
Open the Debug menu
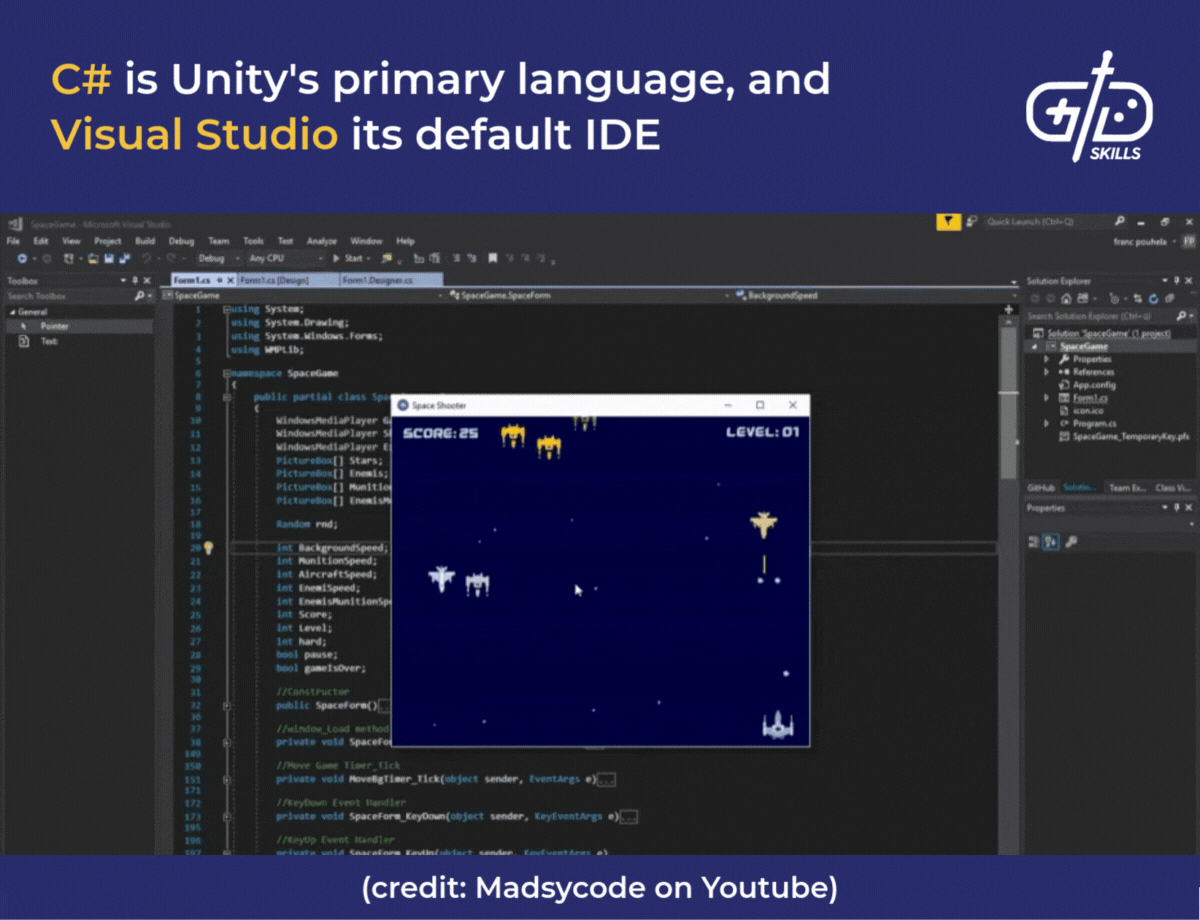click(x=181, y=241)
